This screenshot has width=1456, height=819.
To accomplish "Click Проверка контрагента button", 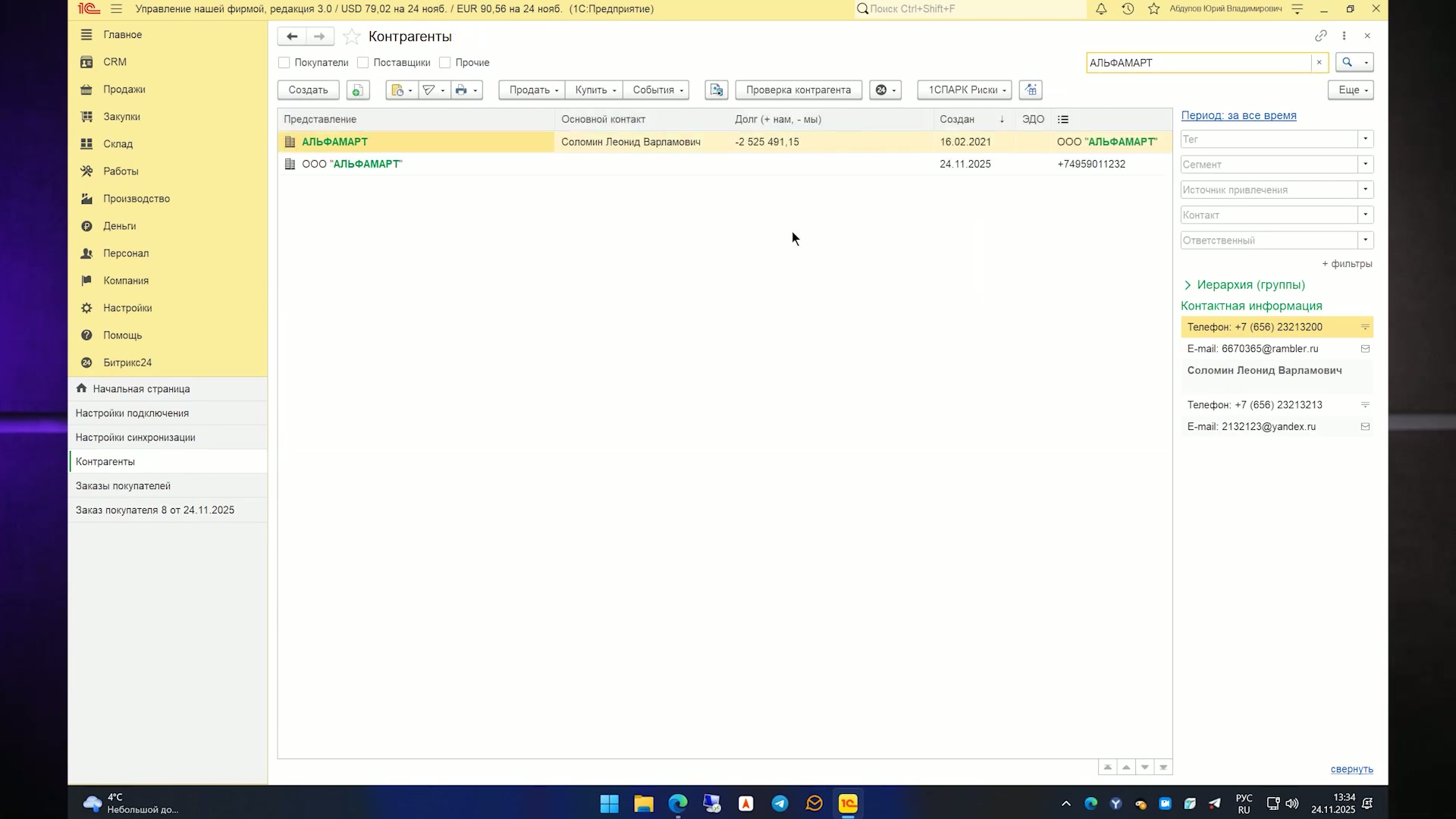I will [x=798, y=90].
